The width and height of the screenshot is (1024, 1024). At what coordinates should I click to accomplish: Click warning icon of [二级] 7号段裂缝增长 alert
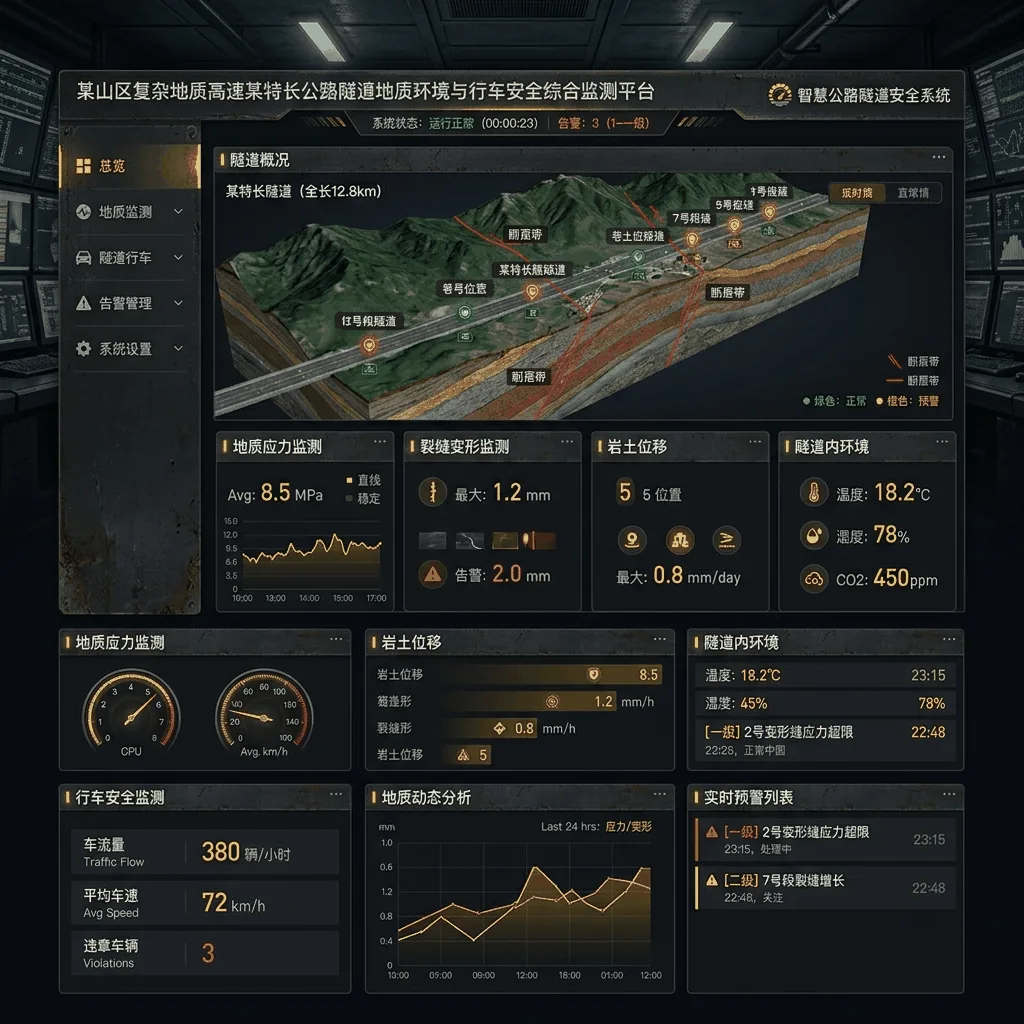pos(712,880)
